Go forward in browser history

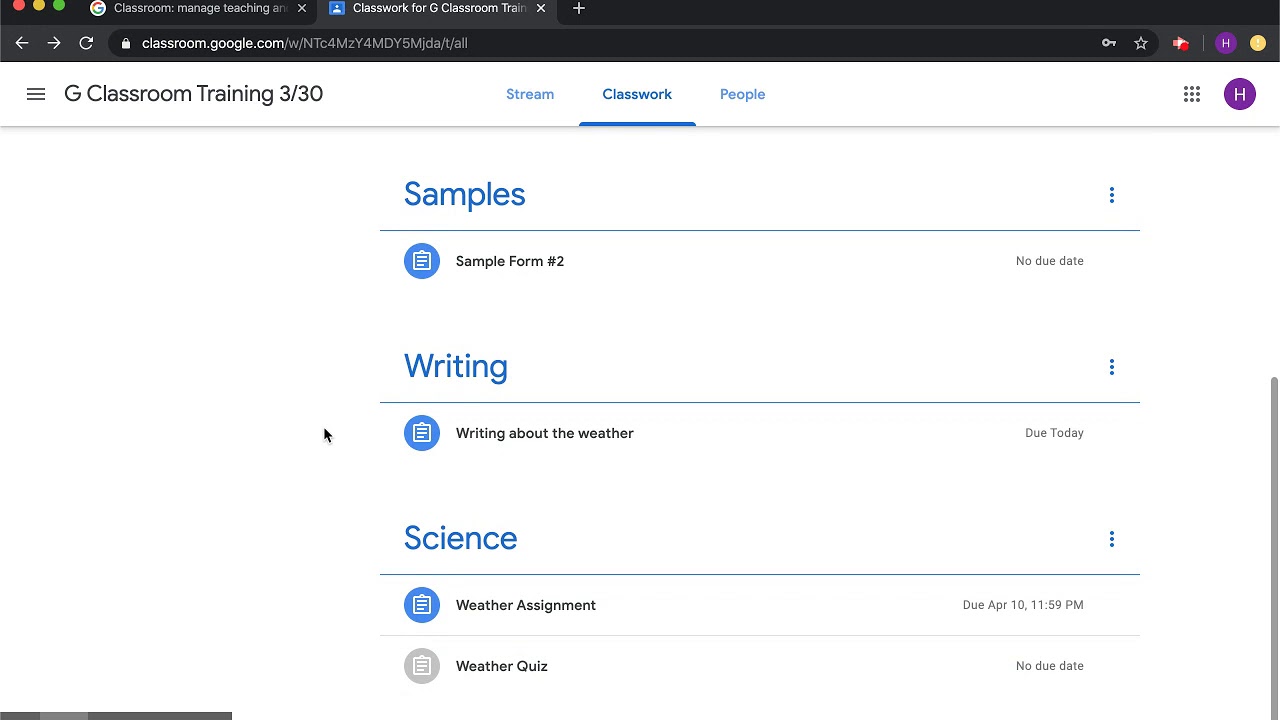click(54, 43)
